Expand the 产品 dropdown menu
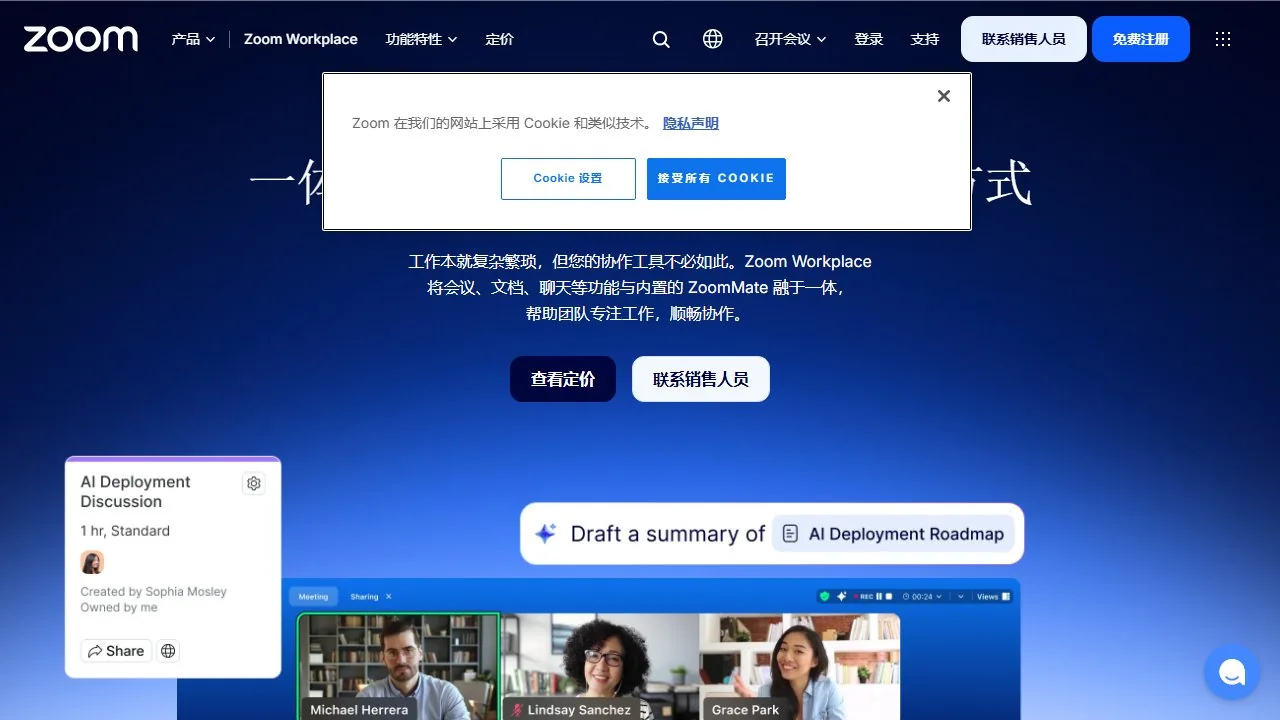Image resolution: width=1280 pixels, height=720 pixels. [x=193, y=39]
